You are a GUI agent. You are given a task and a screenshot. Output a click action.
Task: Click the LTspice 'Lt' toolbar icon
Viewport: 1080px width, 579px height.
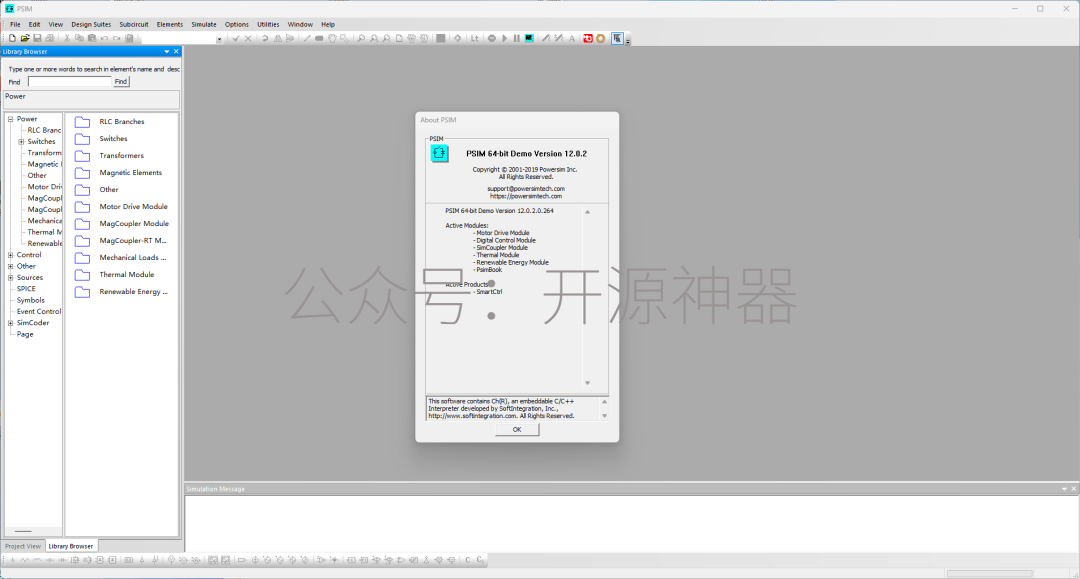[475, 39]
